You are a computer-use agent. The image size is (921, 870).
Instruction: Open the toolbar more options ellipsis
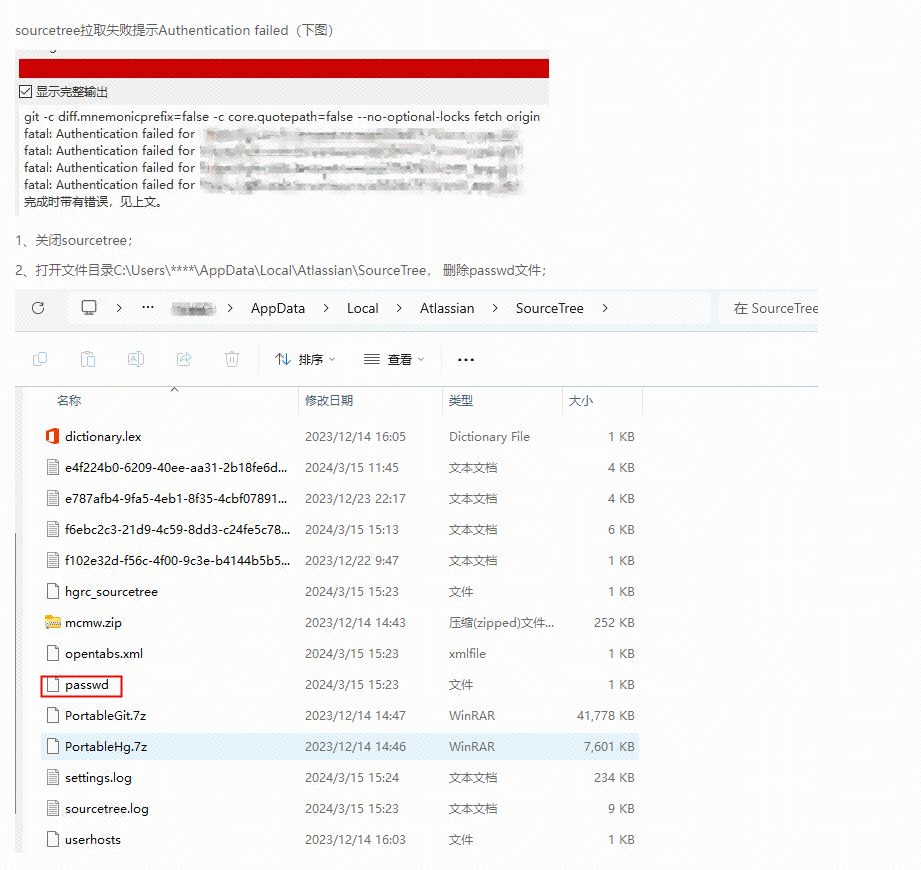[466, 360]
